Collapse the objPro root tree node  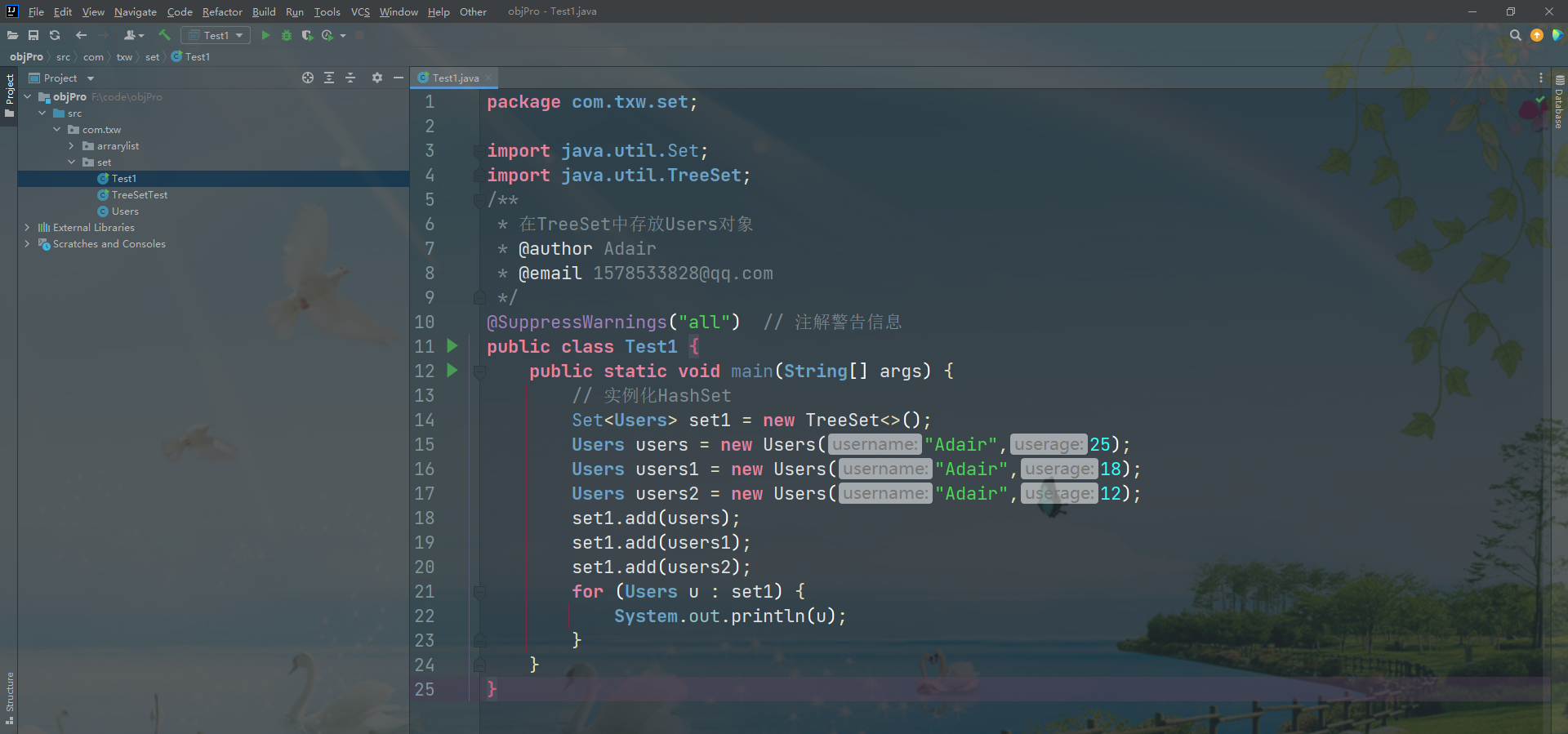(27, 96)
